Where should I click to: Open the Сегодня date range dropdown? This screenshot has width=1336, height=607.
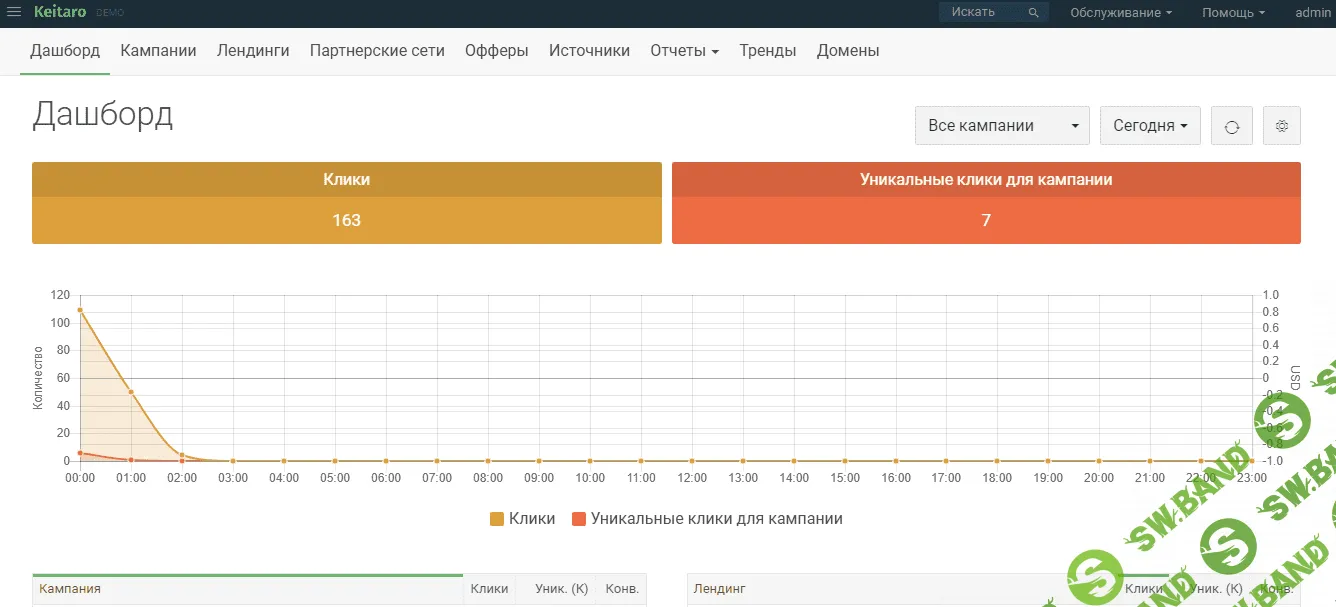click(x=1150, y=126)
